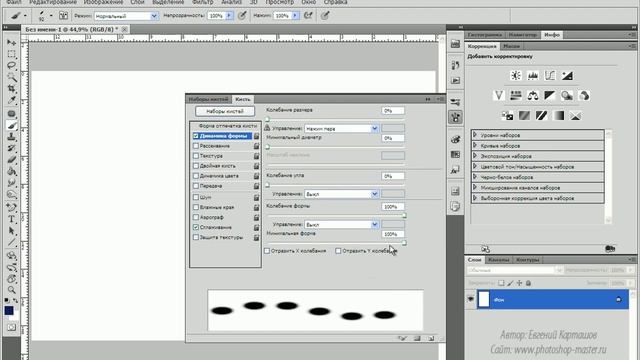This screenshot has width=640, height=360.
Task: Toggle the Brush panel from options bar
Action: click(x=63, y=16)
